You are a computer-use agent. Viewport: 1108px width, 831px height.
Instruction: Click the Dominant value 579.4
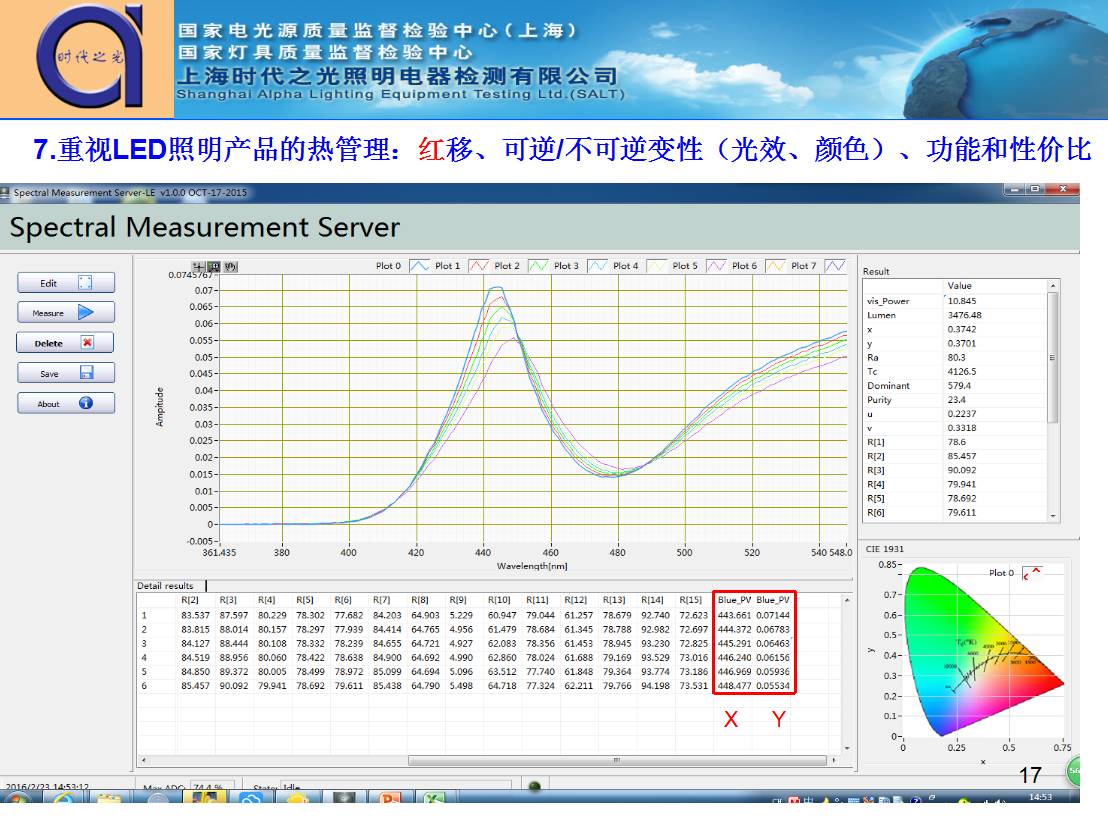pyautogui.click(x=960, y=386)
